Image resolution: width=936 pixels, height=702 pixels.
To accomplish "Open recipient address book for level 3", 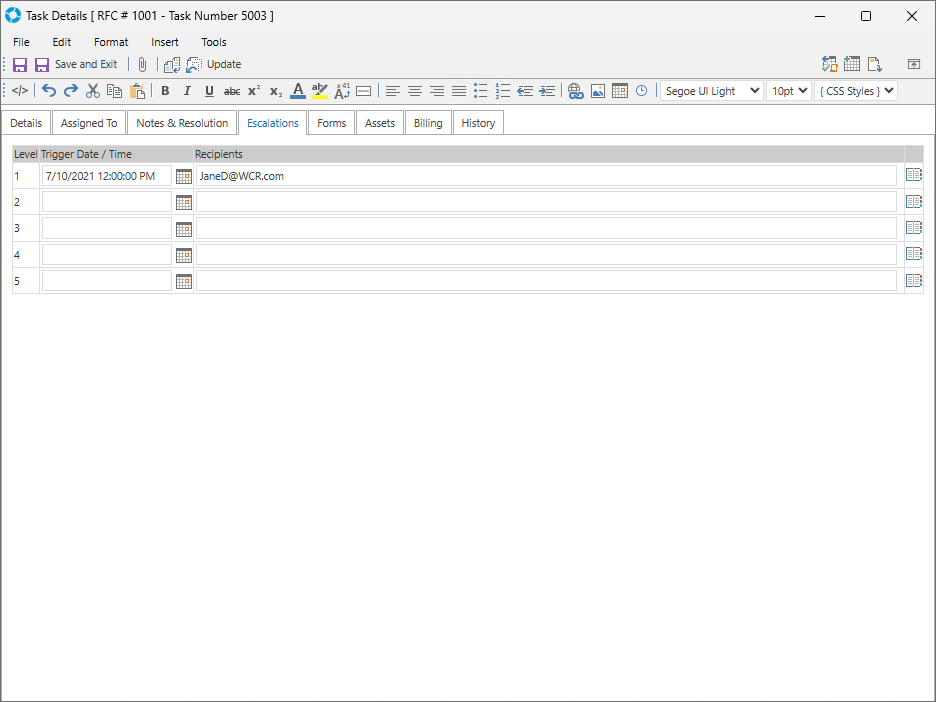I will pos(913,228).
